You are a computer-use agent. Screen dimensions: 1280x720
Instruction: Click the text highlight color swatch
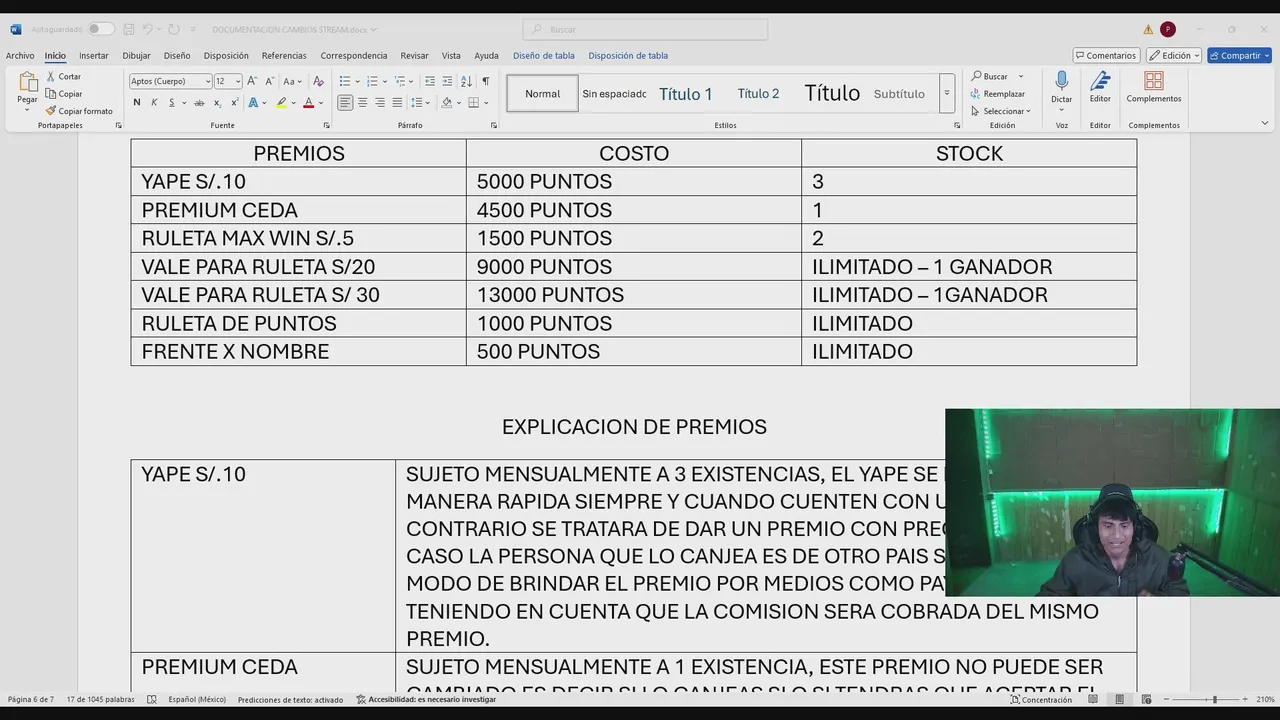coord(281,103)
